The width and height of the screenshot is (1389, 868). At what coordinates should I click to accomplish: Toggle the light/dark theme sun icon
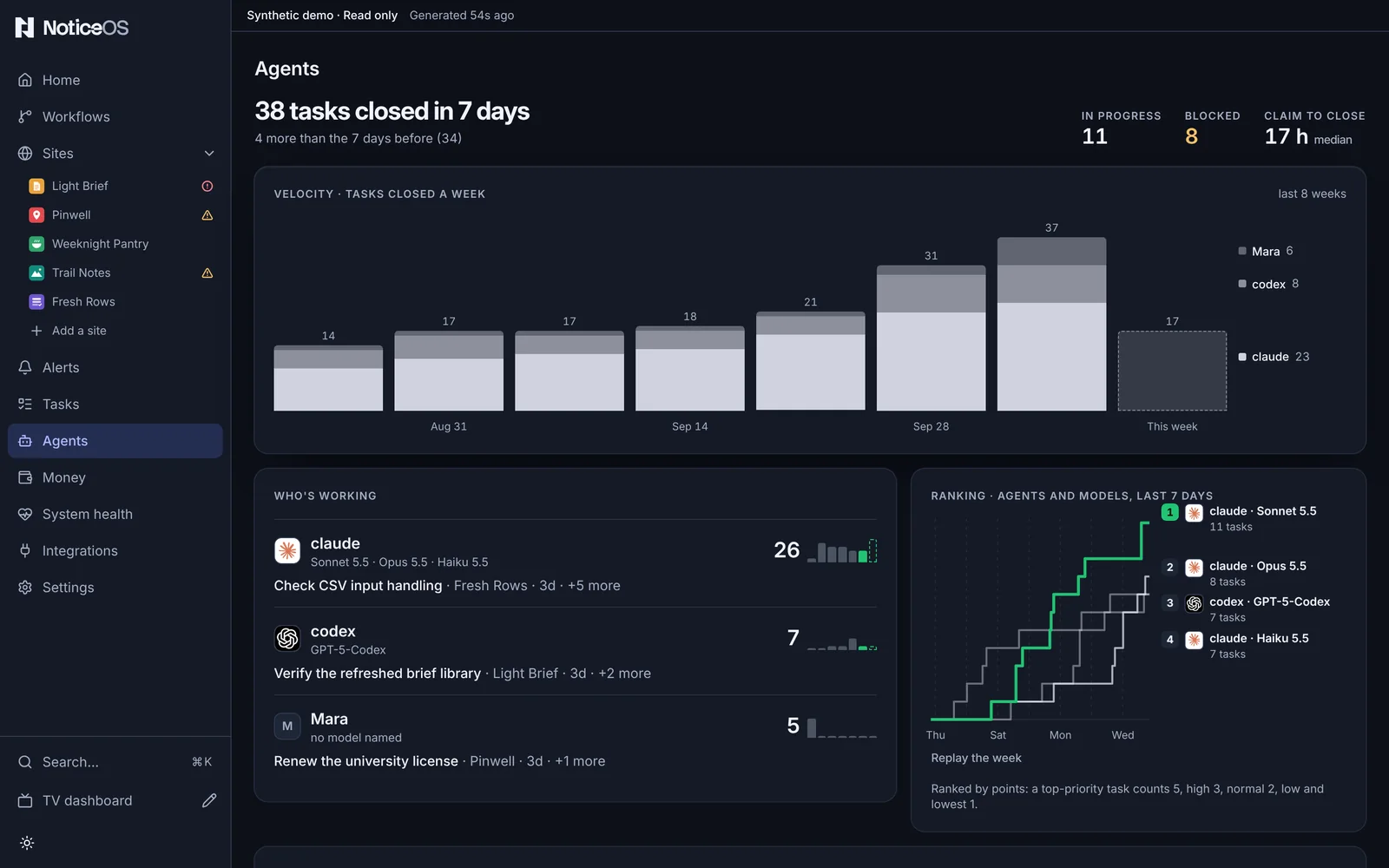[x=27, y=843]
